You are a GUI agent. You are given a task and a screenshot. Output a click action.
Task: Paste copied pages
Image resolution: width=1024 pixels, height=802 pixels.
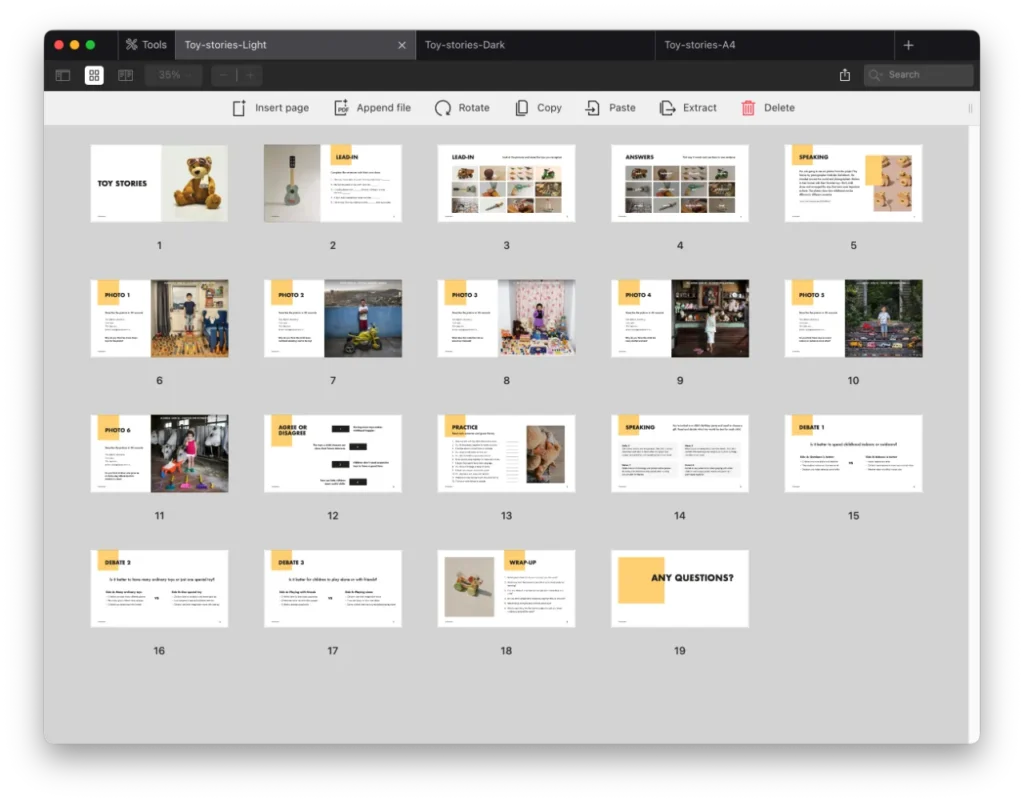[x=593, y=108]
